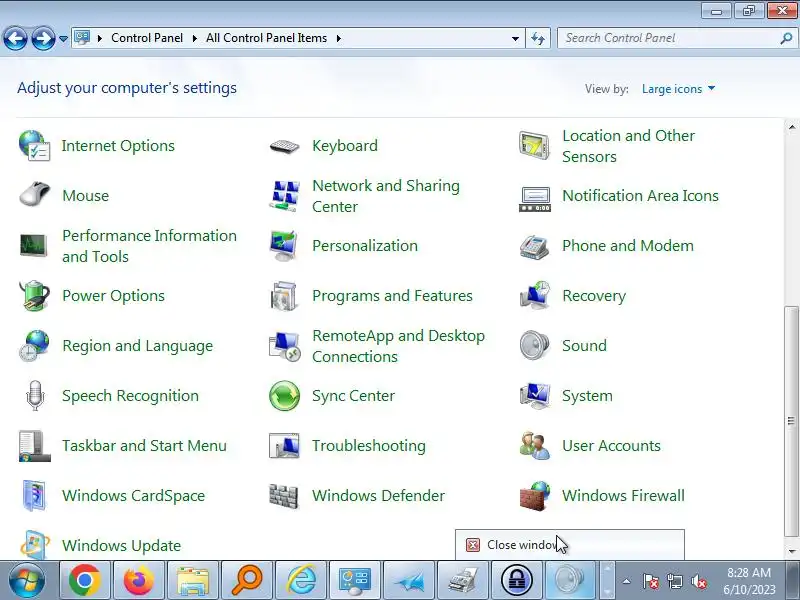
Task: Click the Control Panel taskbar button
Action: 355,581
